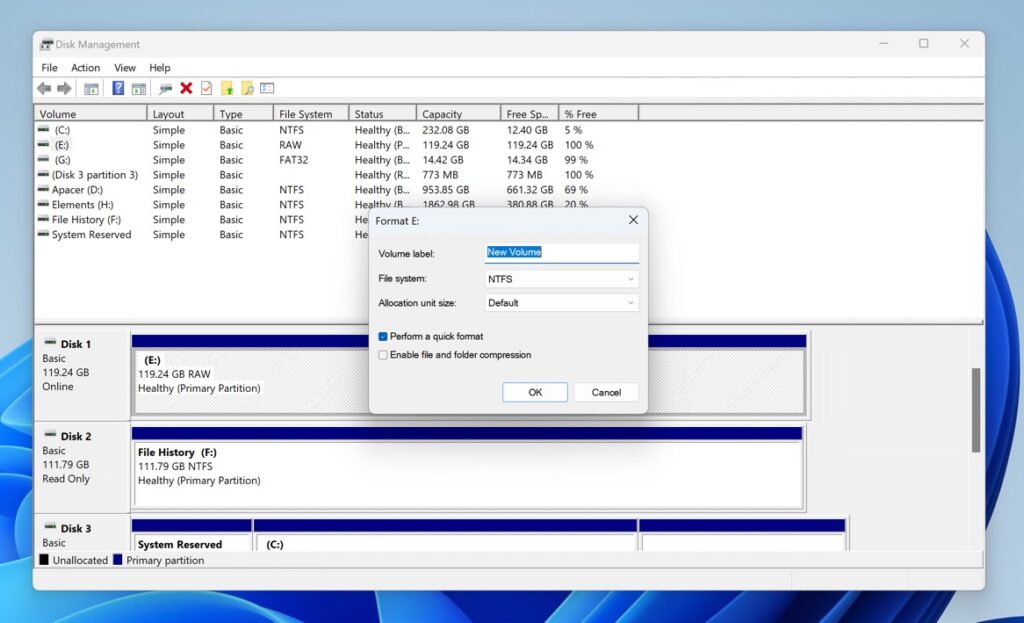Screen dimensions: 1024x623
Task: Open Help using the blue question mark icon
Action: (x=117, y=88)
